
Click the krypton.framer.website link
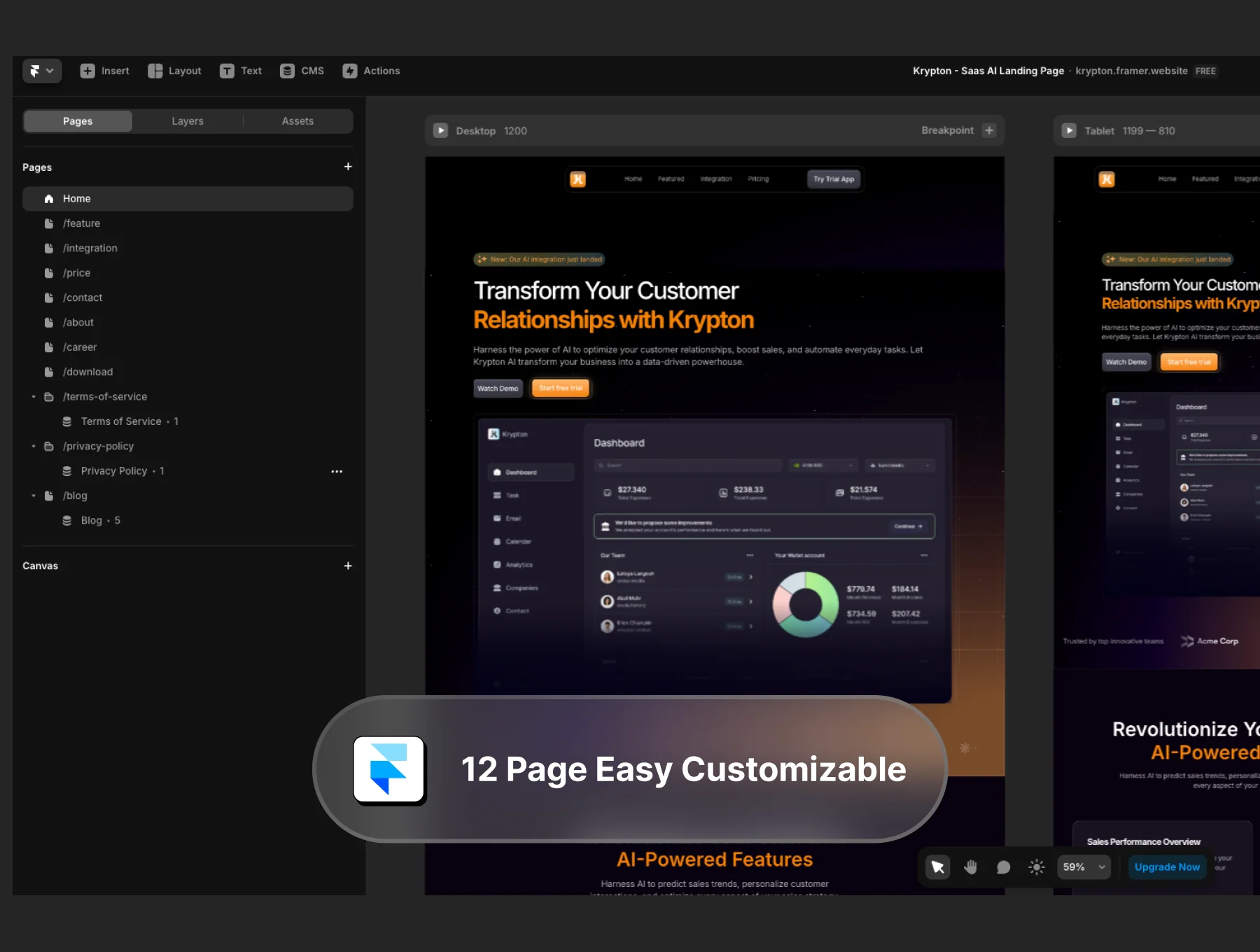point(1131,71)
